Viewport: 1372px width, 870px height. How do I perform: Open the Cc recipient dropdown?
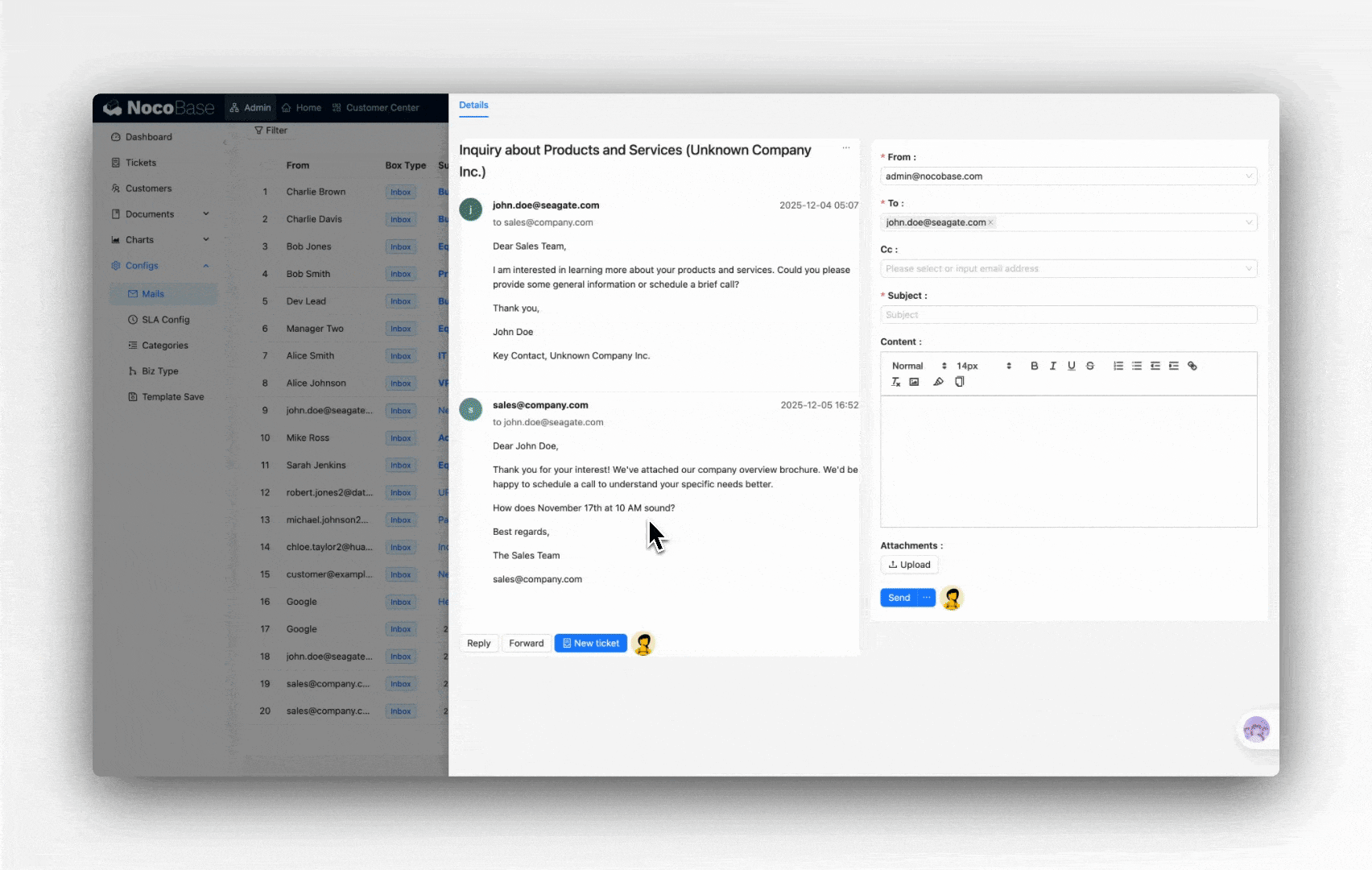point(1068,268)
